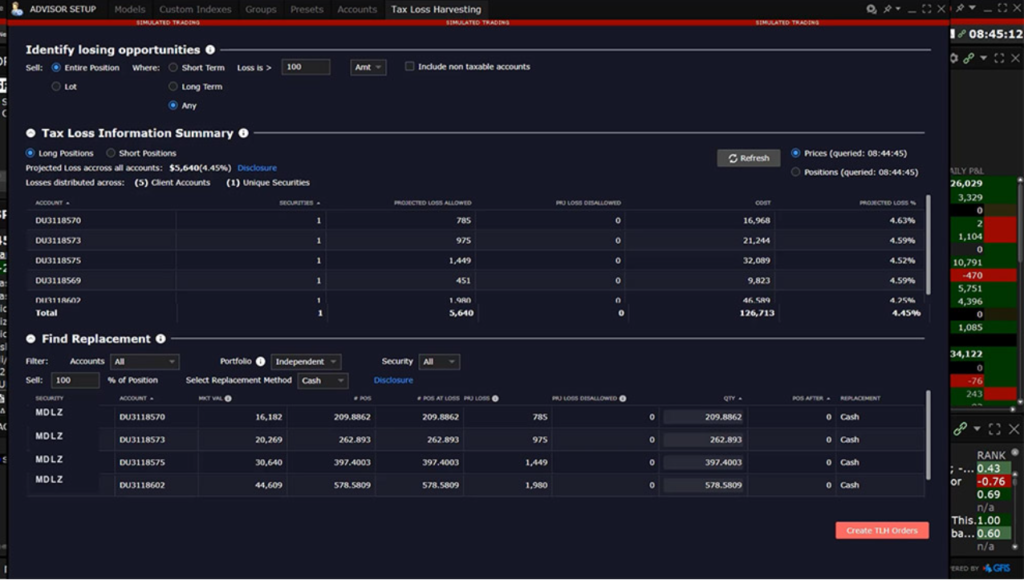Click info icon beside Find Replacement heading
Image resolution: width=1024 pixels, height=580 pixels.
tap(161, 339)
